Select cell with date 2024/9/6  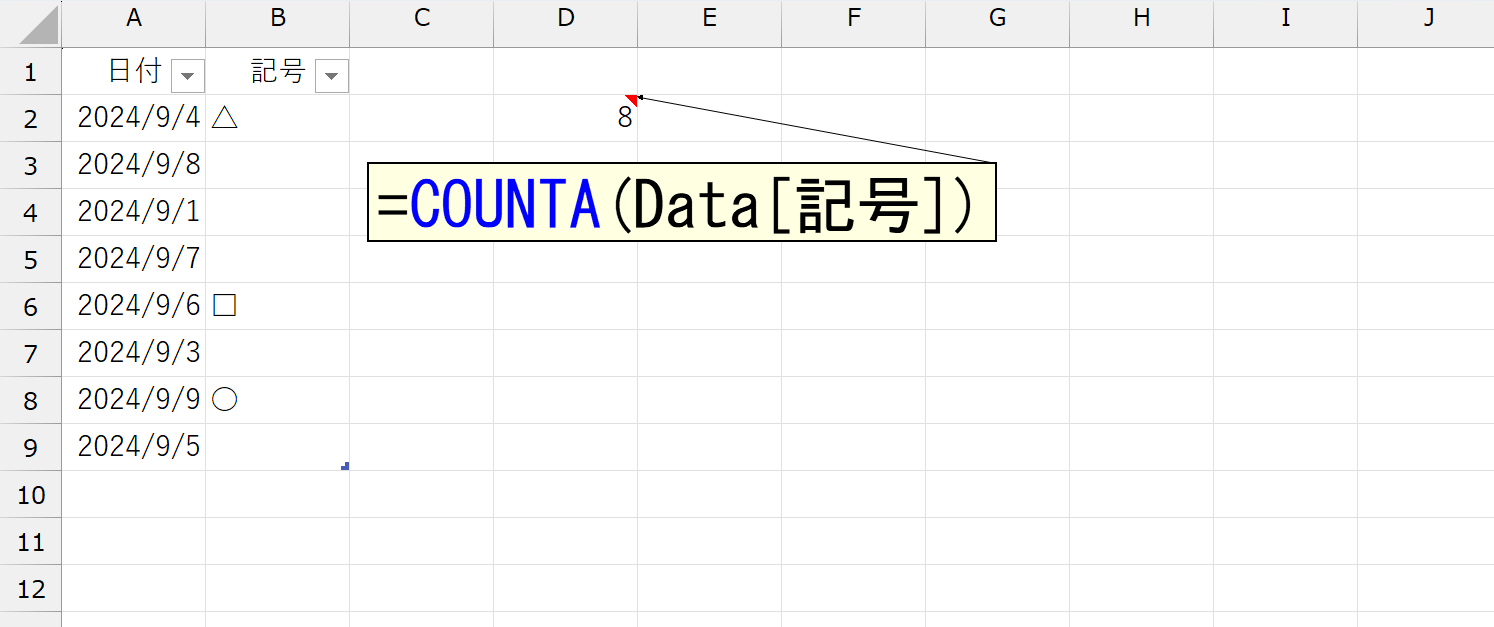(134, 306)
